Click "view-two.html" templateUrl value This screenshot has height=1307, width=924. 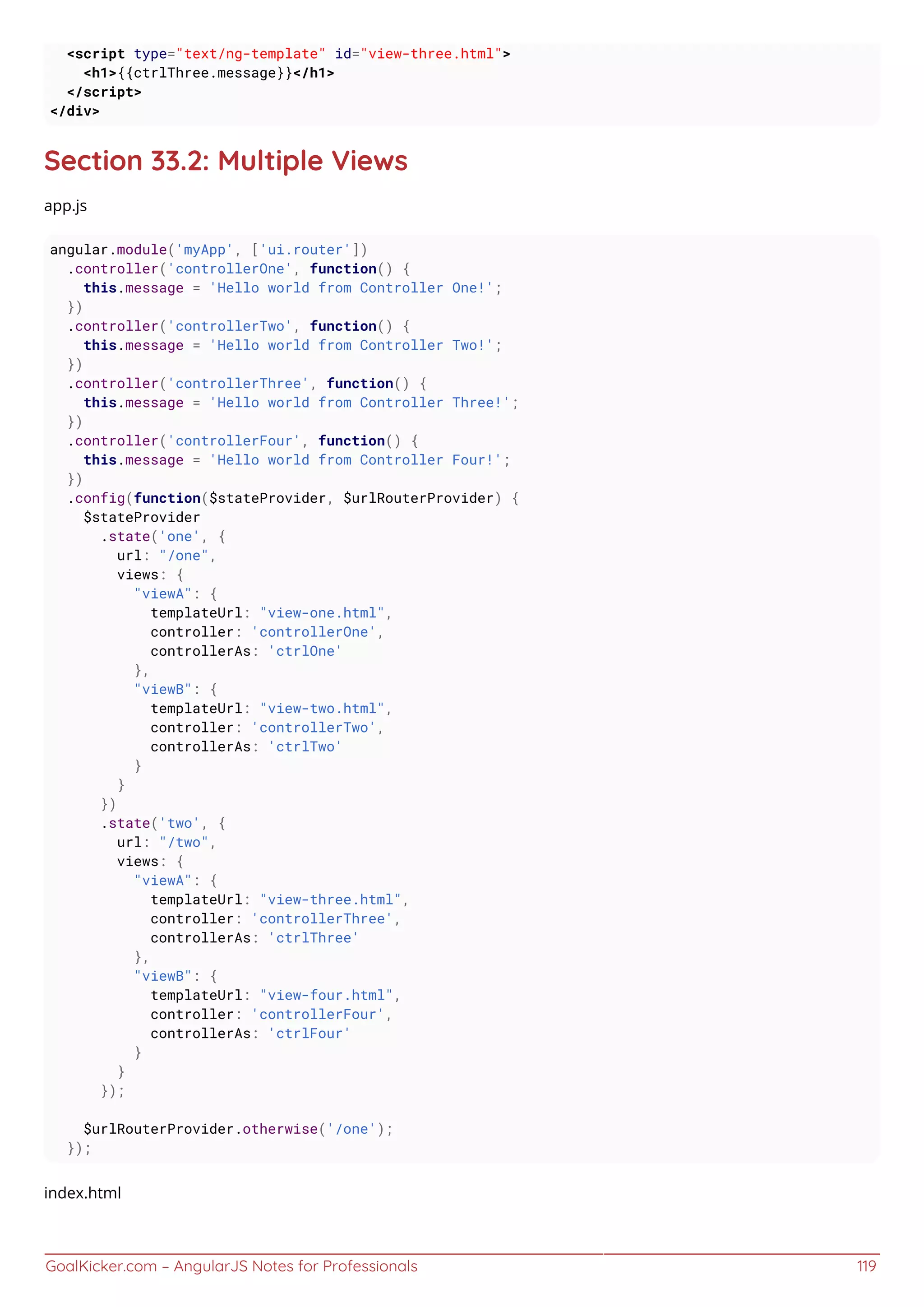[322, 708]
